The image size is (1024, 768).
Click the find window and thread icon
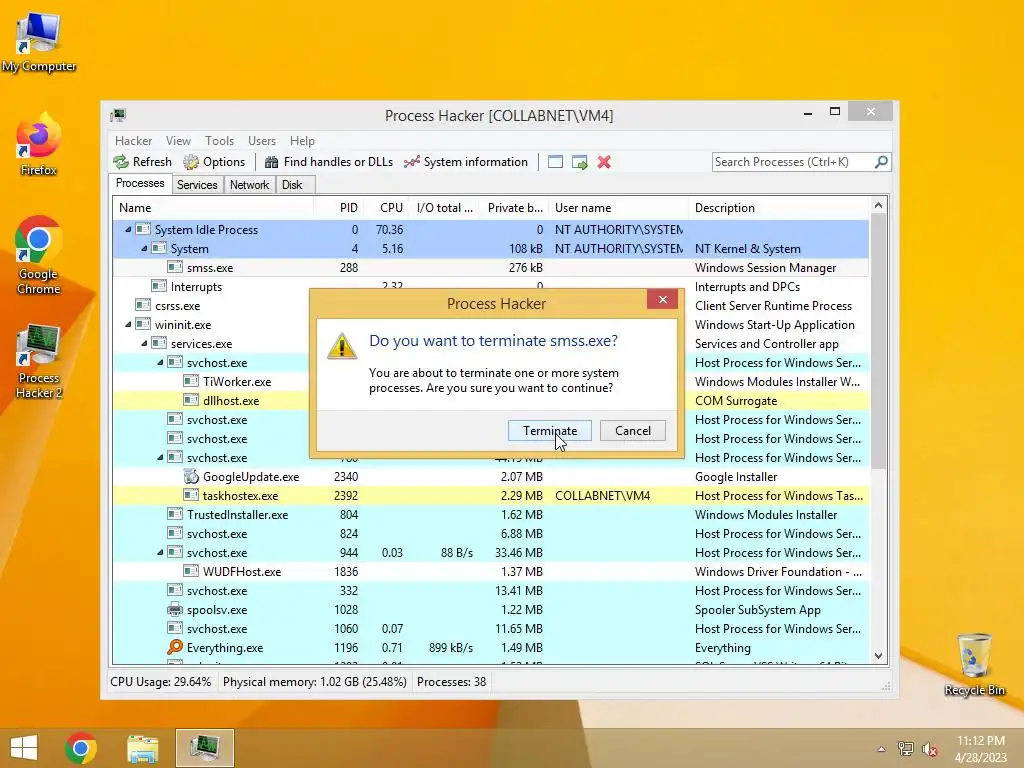pos(579,162)
